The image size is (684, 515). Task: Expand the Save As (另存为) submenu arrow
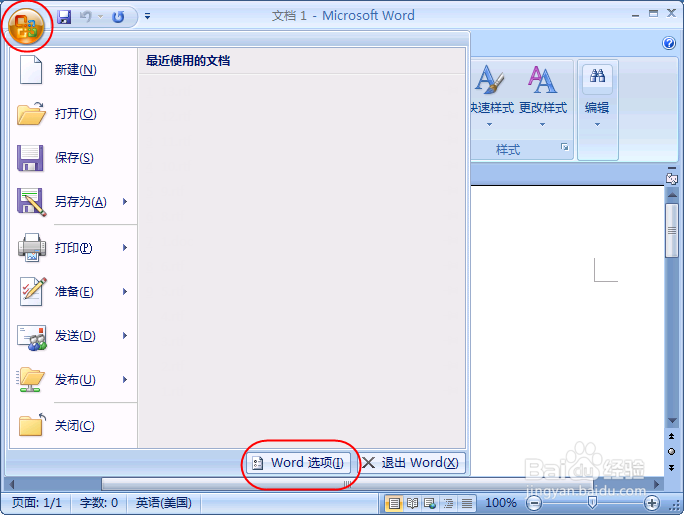[125, 201]
